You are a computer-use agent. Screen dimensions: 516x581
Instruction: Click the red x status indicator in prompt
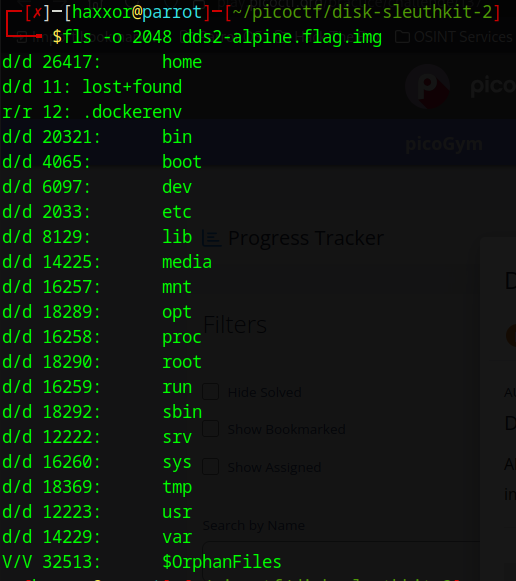tap(37, 12)
